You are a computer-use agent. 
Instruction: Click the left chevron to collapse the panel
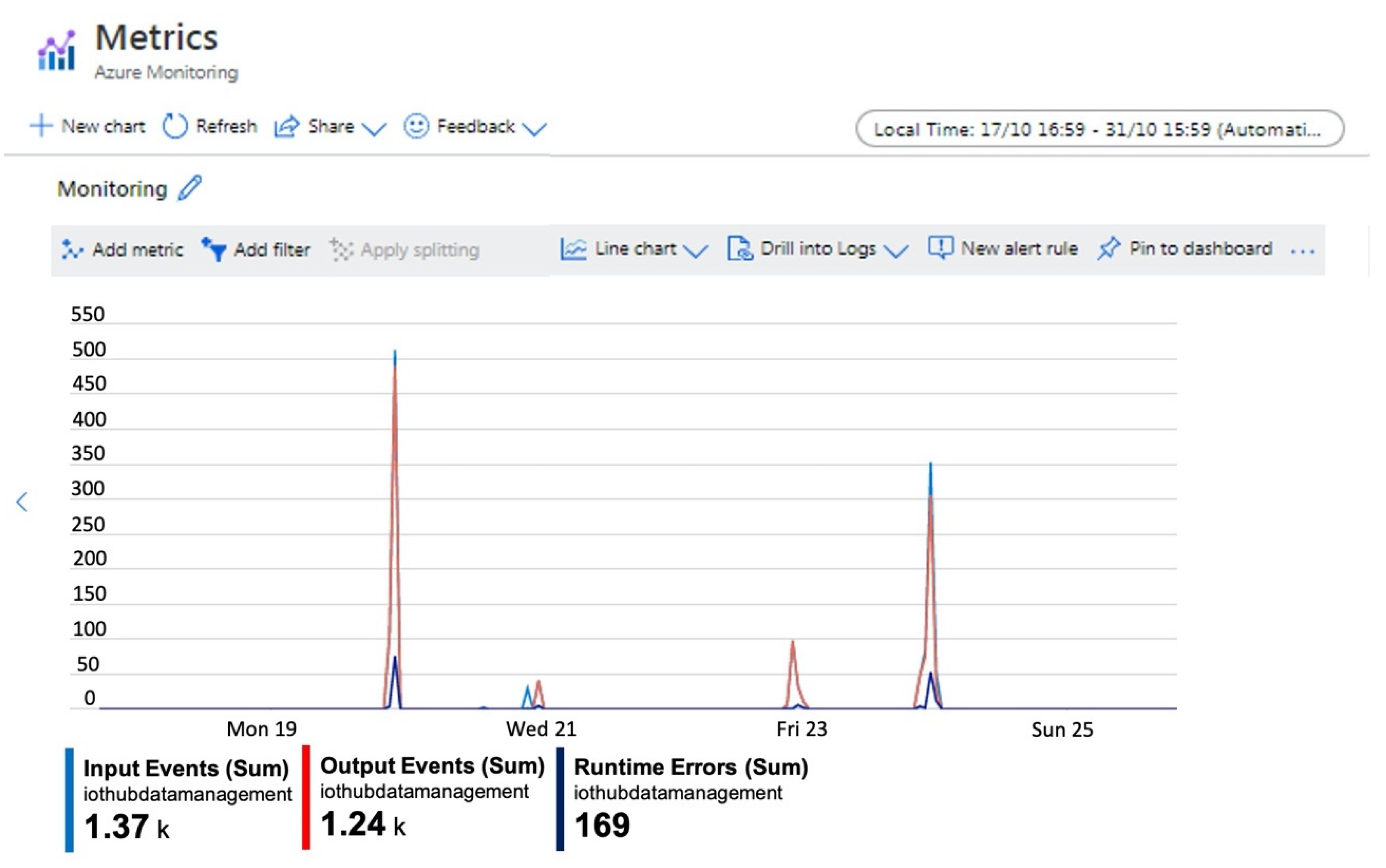[x=22, y=502]
